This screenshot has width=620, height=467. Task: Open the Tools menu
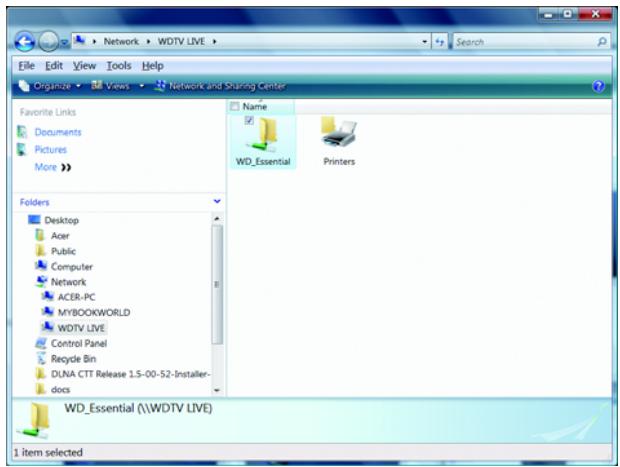coord(119,66)
